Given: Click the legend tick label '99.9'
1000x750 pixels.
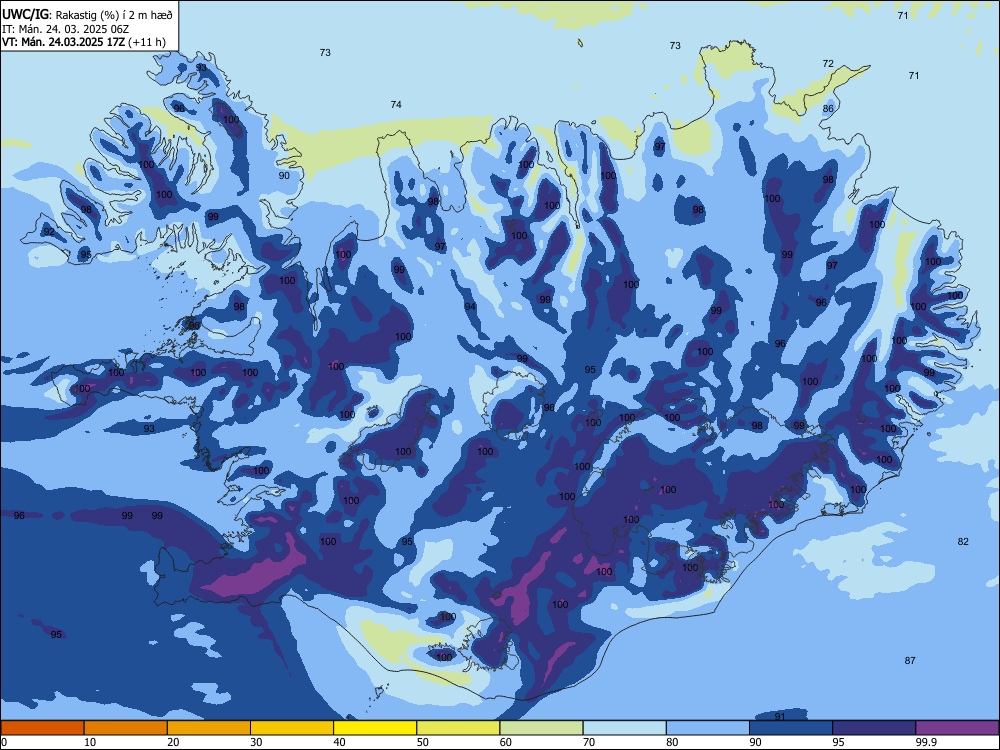Looking at the screenshot, I should click(x=926, y=742).
